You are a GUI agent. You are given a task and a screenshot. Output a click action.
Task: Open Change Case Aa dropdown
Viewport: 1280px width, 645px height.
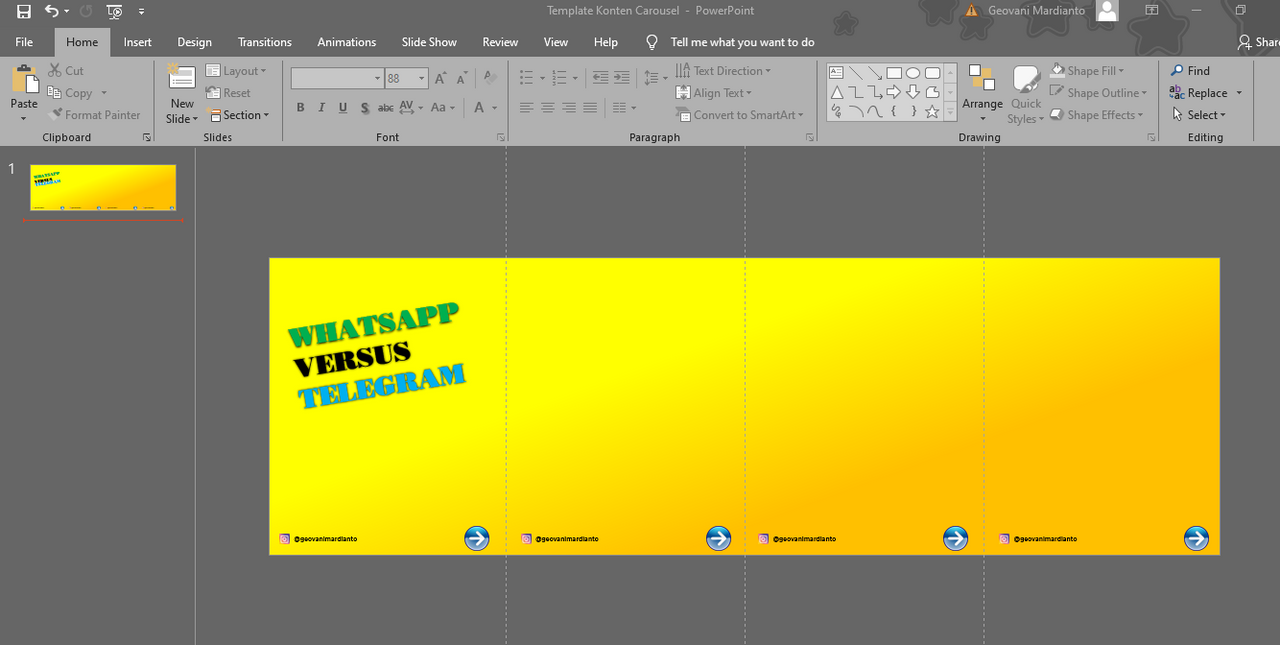tap(443, 108)
